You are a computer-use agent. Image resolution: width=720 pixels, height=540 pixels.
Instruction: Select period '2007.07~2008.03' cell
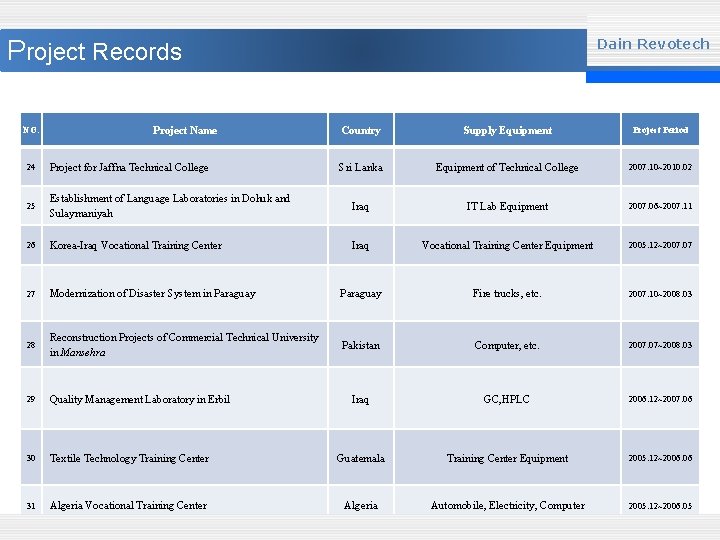[660, 344]
